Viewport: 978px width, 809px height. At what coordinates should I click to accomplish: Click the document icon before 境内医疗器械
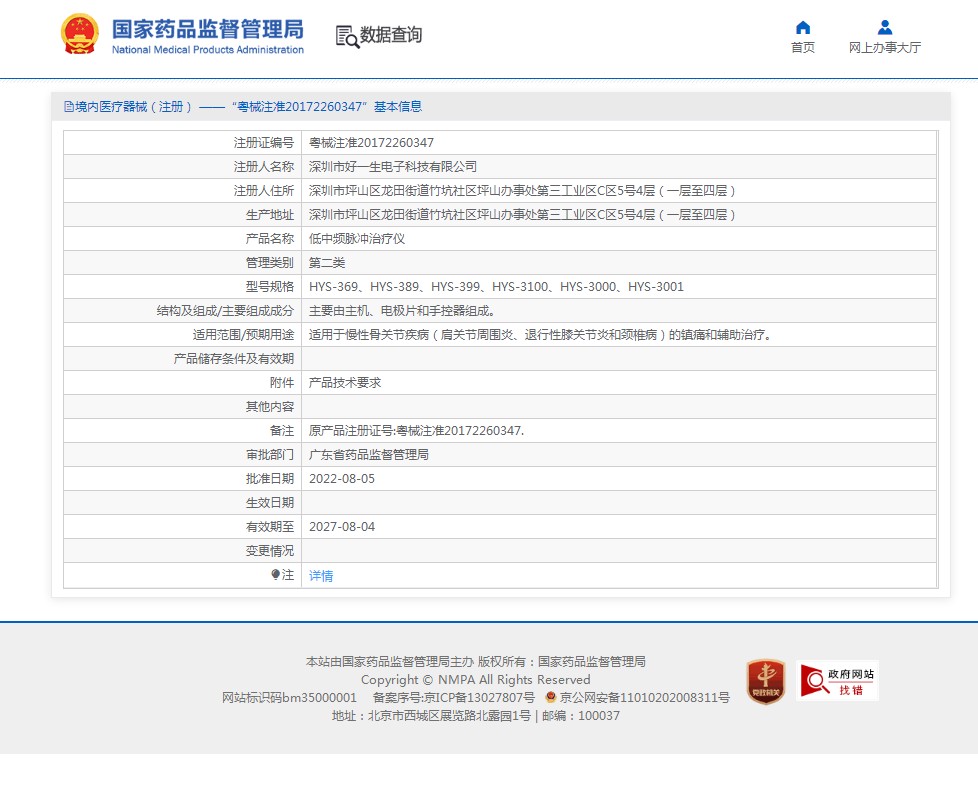click(x=69, y=107)
